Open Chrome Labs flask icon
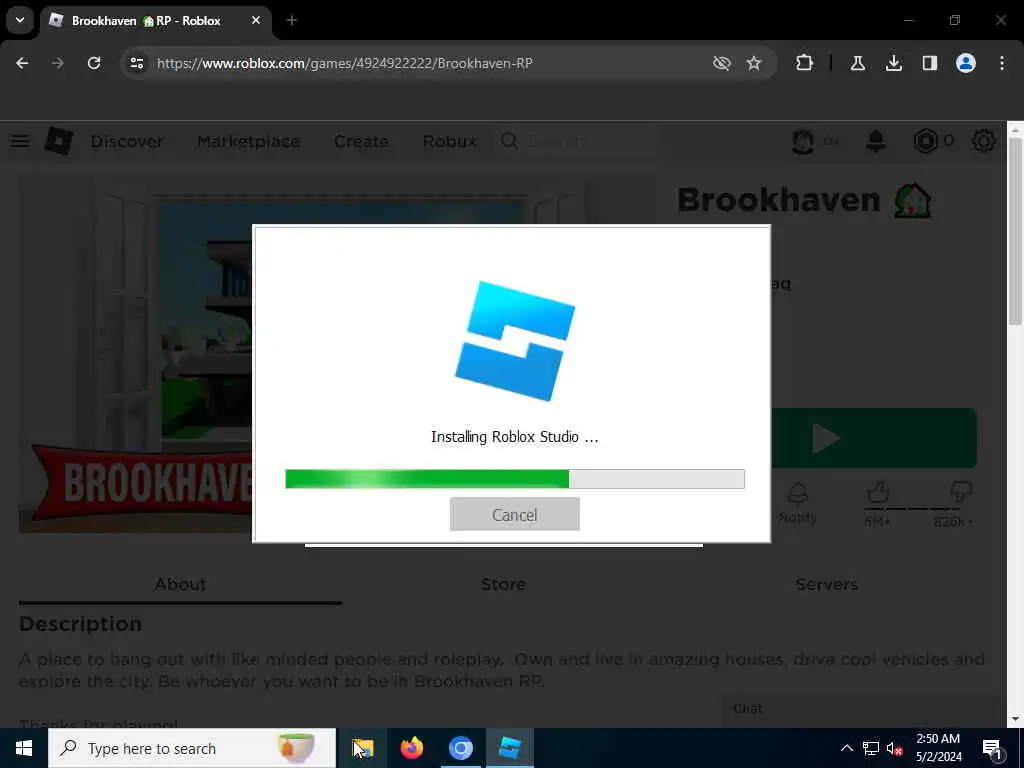This screenshot has width=1024, height=768. [x=857, y=63]
